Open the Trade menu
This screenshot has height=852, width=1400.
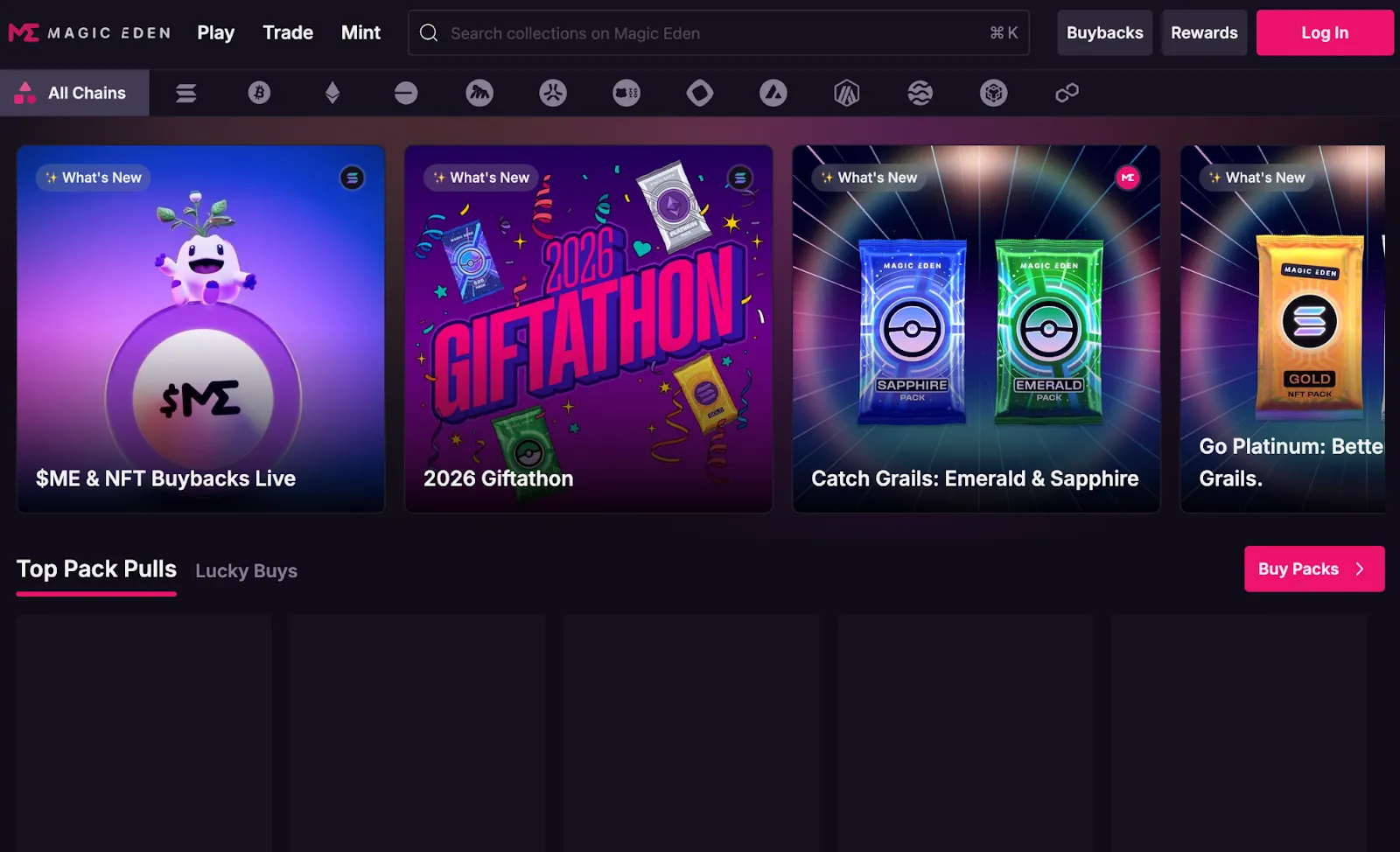(288, 32)
